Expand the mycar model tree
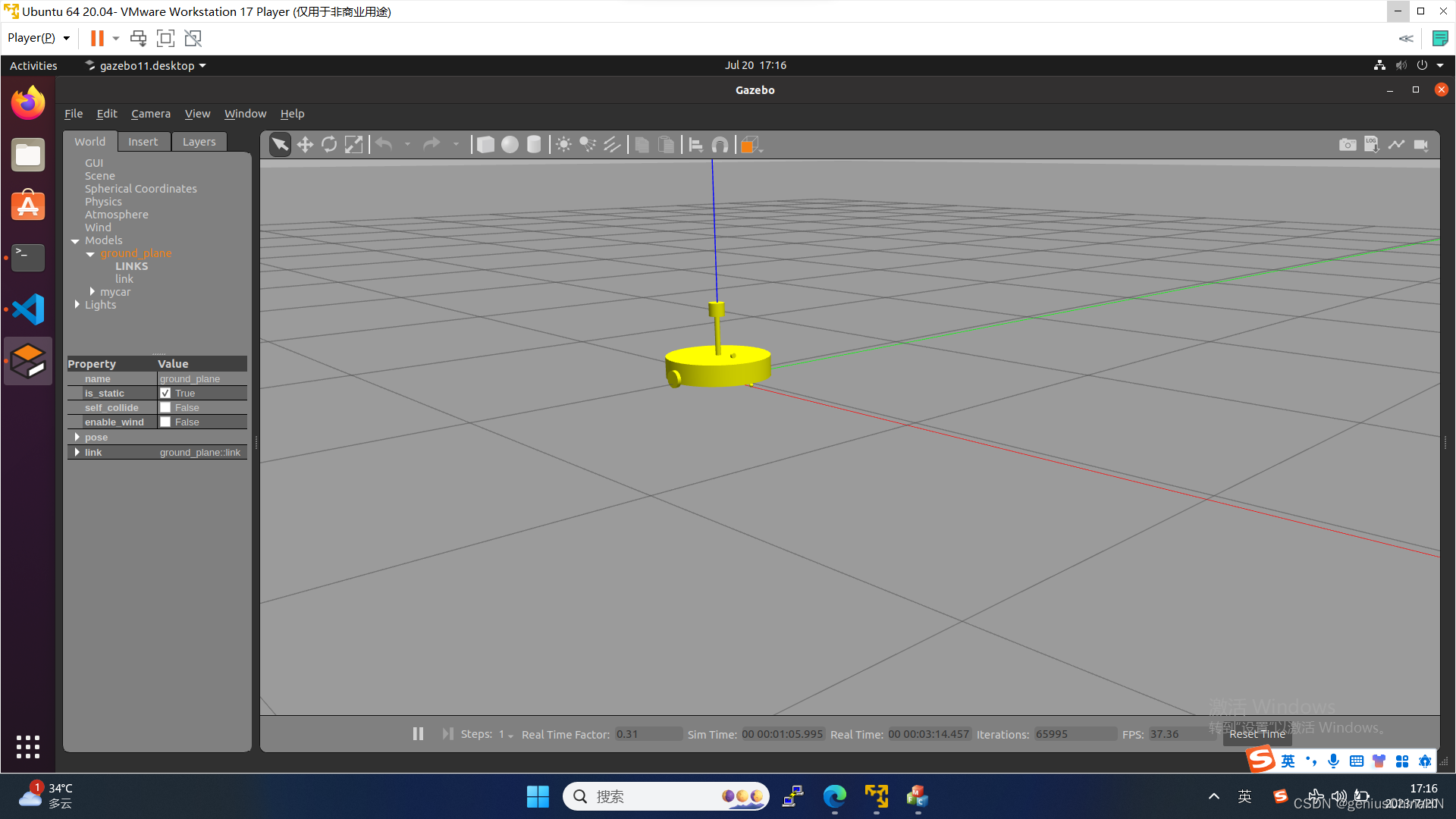1456x819 pixels. coord(93,292)
